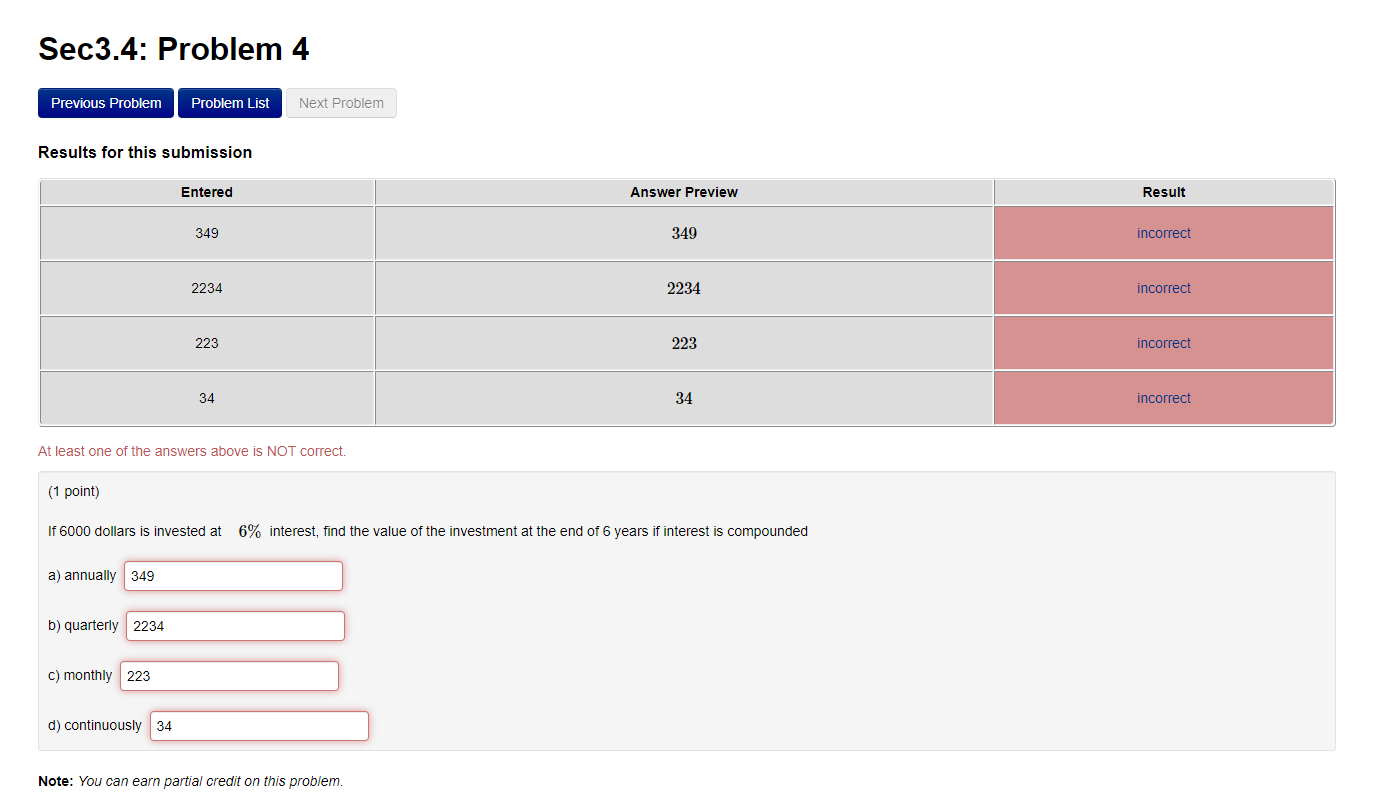Click the first incorrect result cell
The image size is (1376, 796).
pos(1163,232)
